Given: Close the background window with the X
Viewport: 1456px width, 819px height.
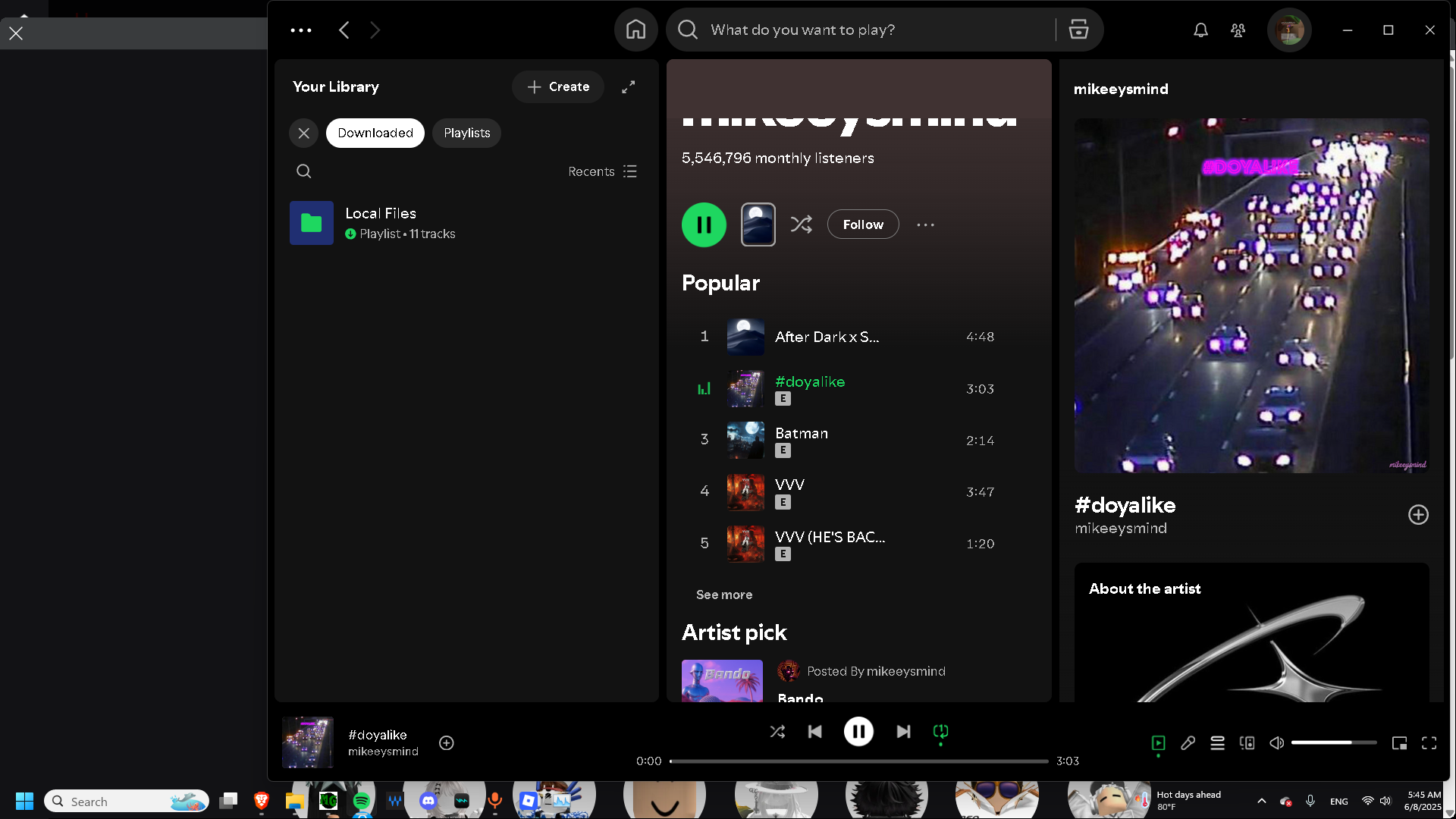Looking at the screenshot, I should click(x=16, y=33).
